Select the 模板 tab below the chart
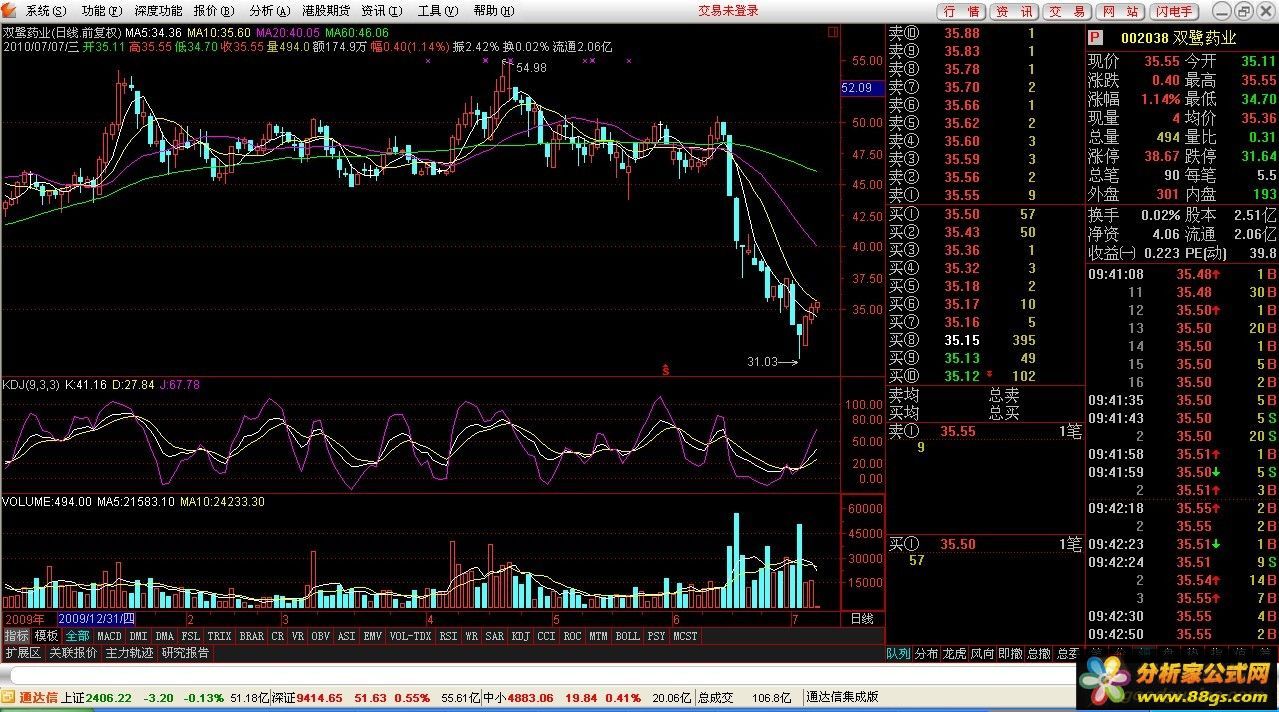Image resolution: width=1279 pixels, height=712 pixels. coord(46,636)
